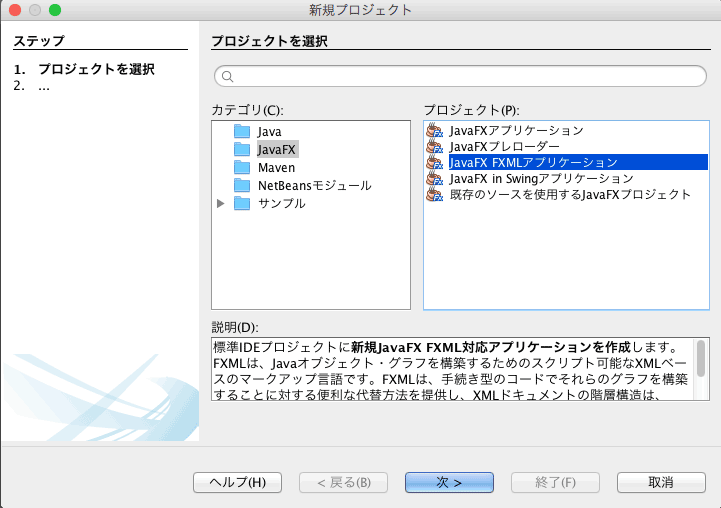Close the 新規プロジェクト dialog with red button
Image resolution: width=721 pixels, height=508 pixels.
[x=15, y=10]
